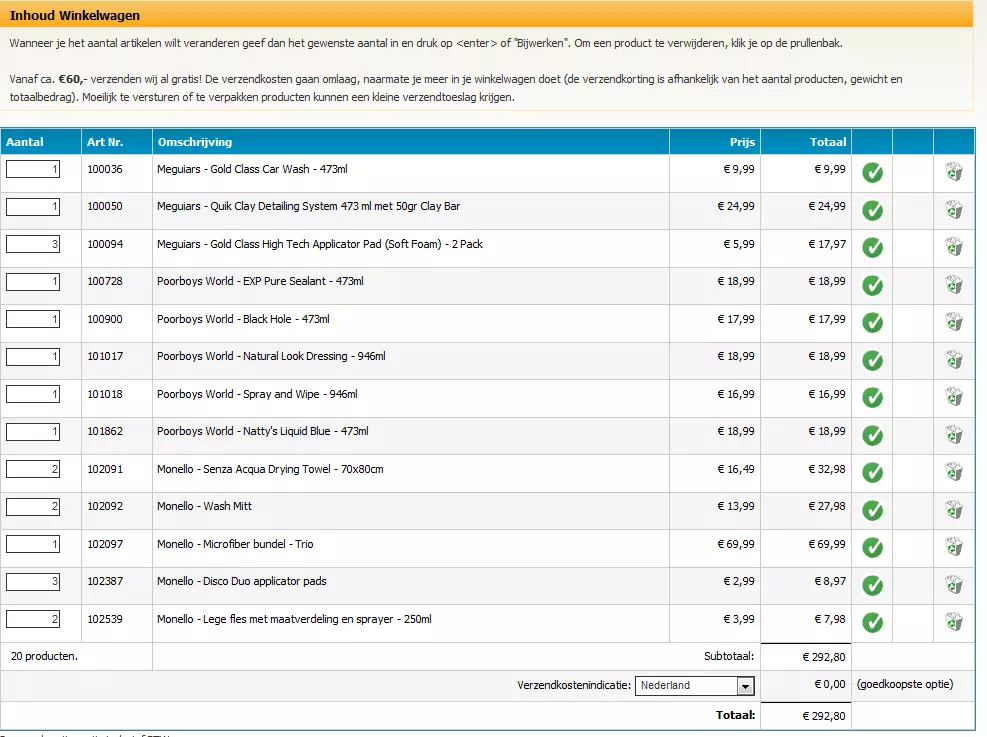Focus quantity field for Monello Wash Mitt
987x737 pixels.
(33, 507)
